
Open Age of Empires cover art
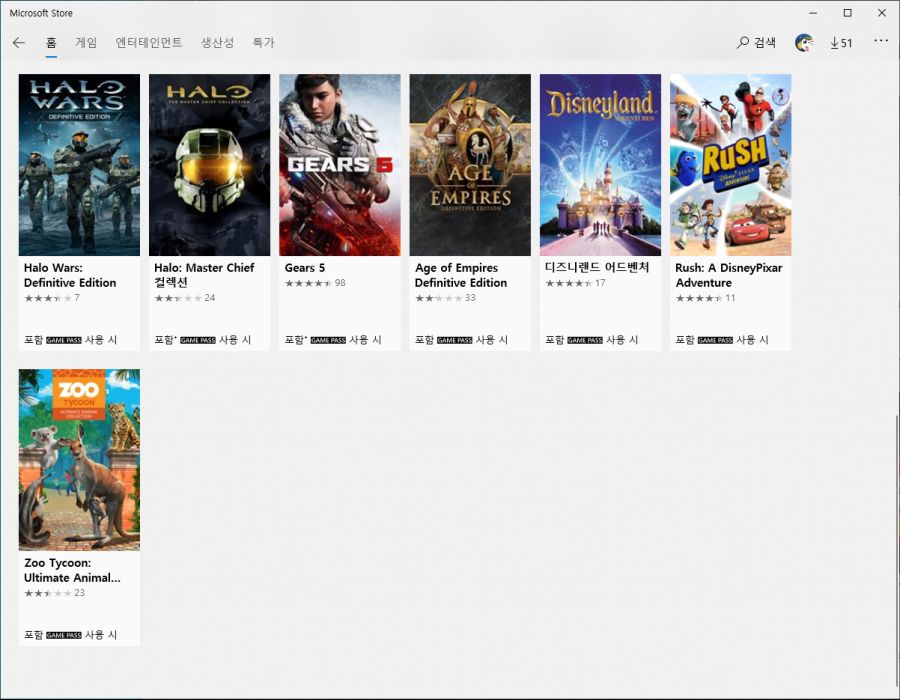coord(470,165)
